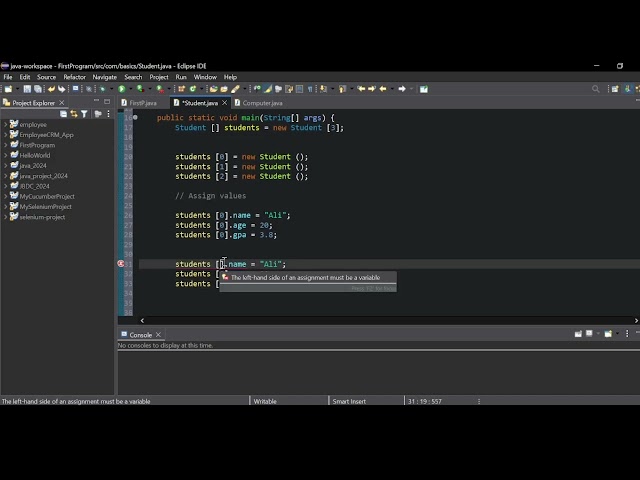
Task: Open dropdown arrow next to New icon
Action: [x=18, y=89]
